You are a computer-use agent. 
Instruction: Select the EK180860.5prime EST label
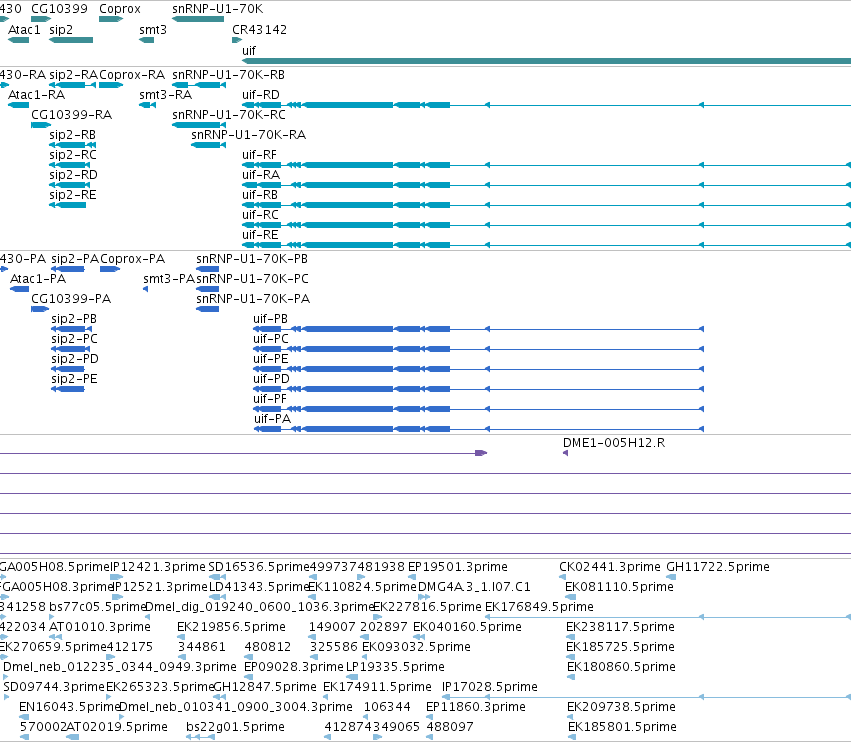[x=621, y=667]
